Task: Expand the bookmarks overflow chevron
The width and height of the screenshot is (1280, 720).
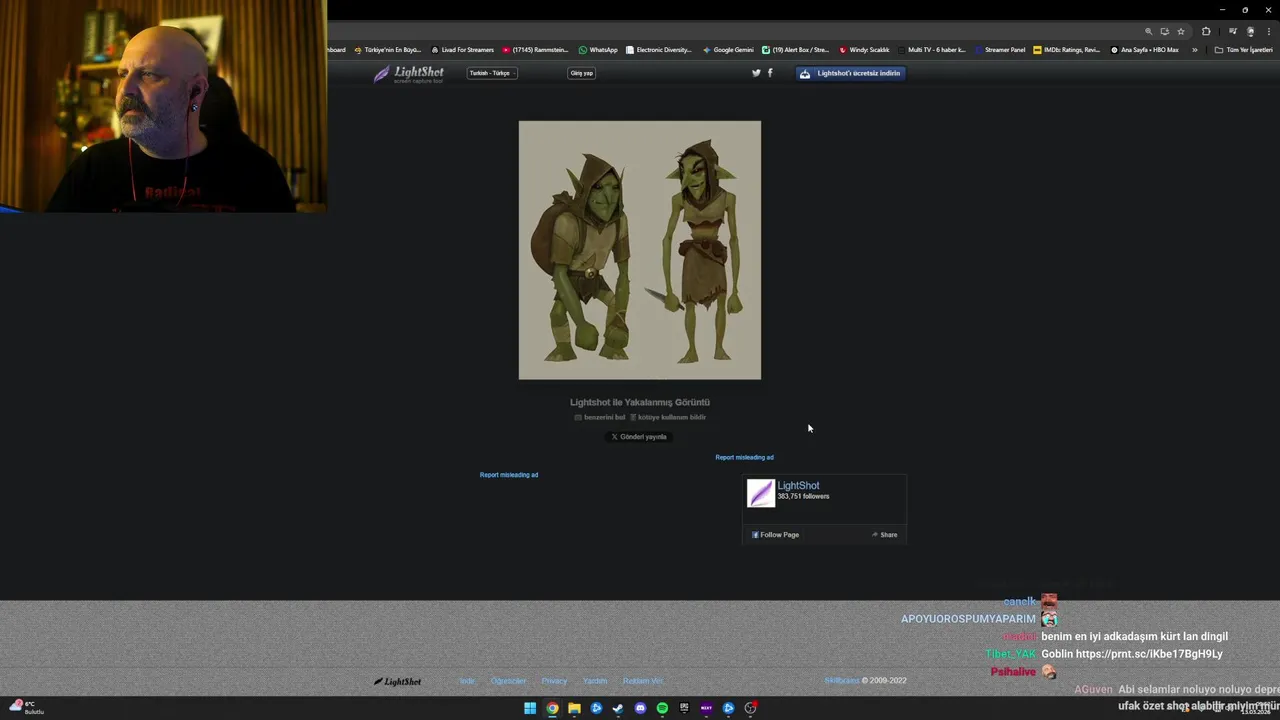Action: (1194, 50)
